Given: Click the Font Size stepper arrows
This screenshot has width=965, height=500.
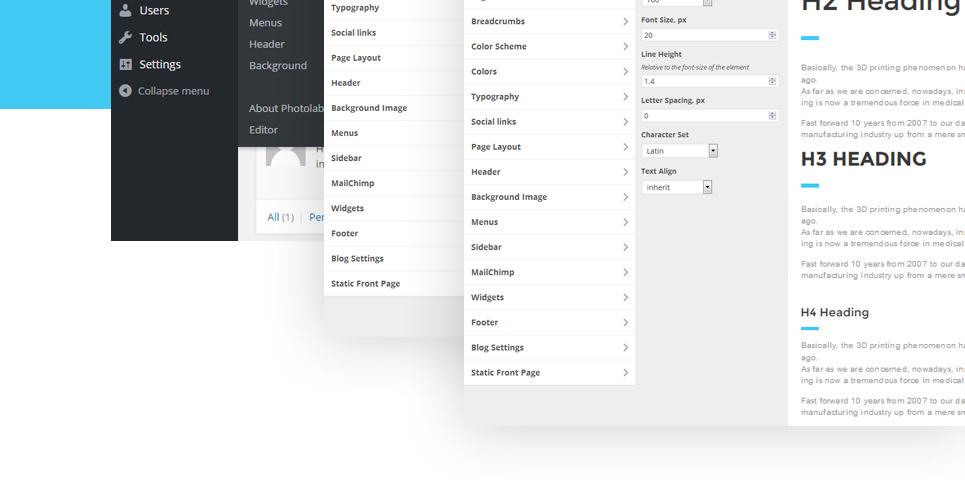Looking at the screenshot, I should (772, 35).
